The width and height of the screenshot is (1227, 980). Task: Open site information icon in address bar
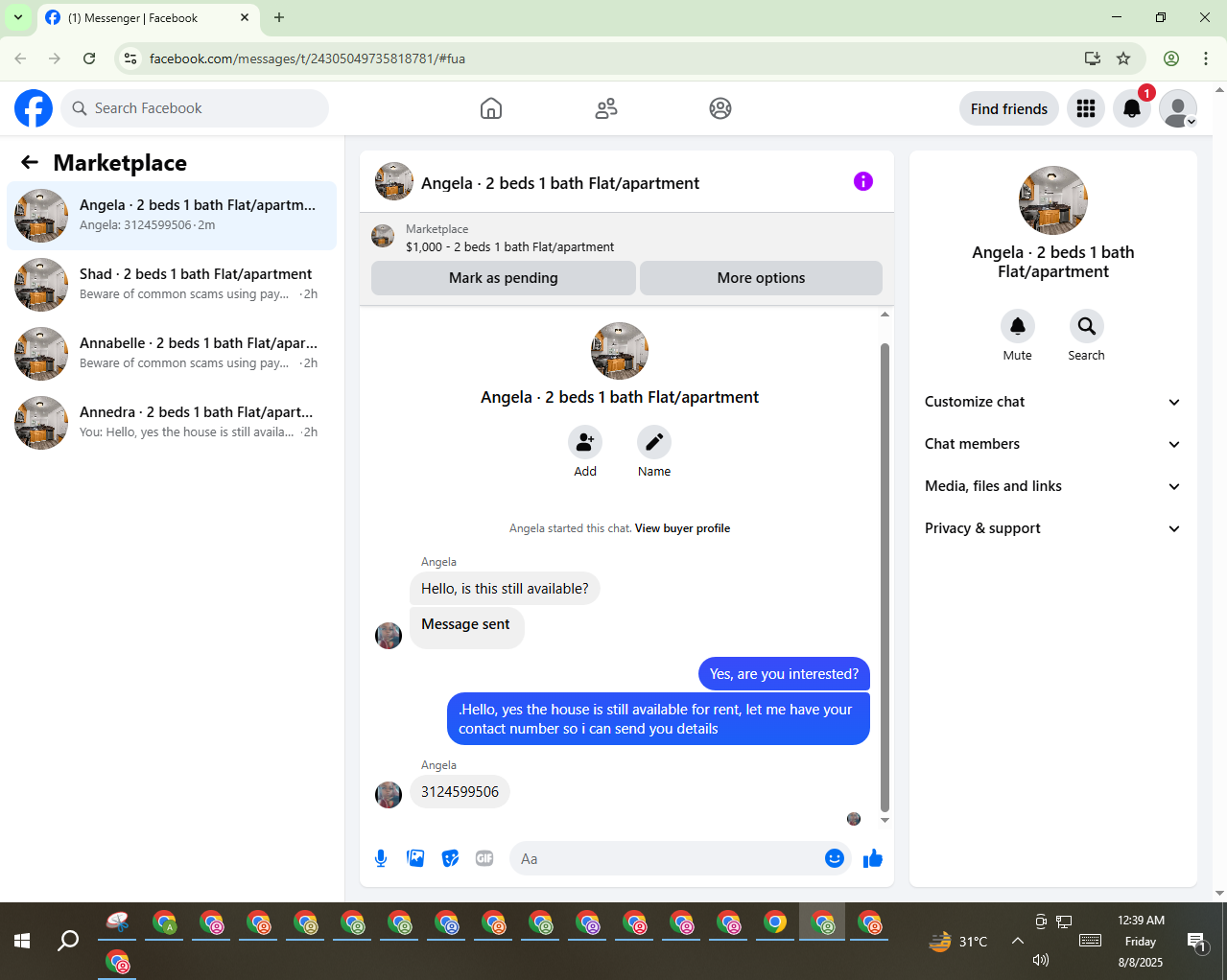tap(130, 58)
